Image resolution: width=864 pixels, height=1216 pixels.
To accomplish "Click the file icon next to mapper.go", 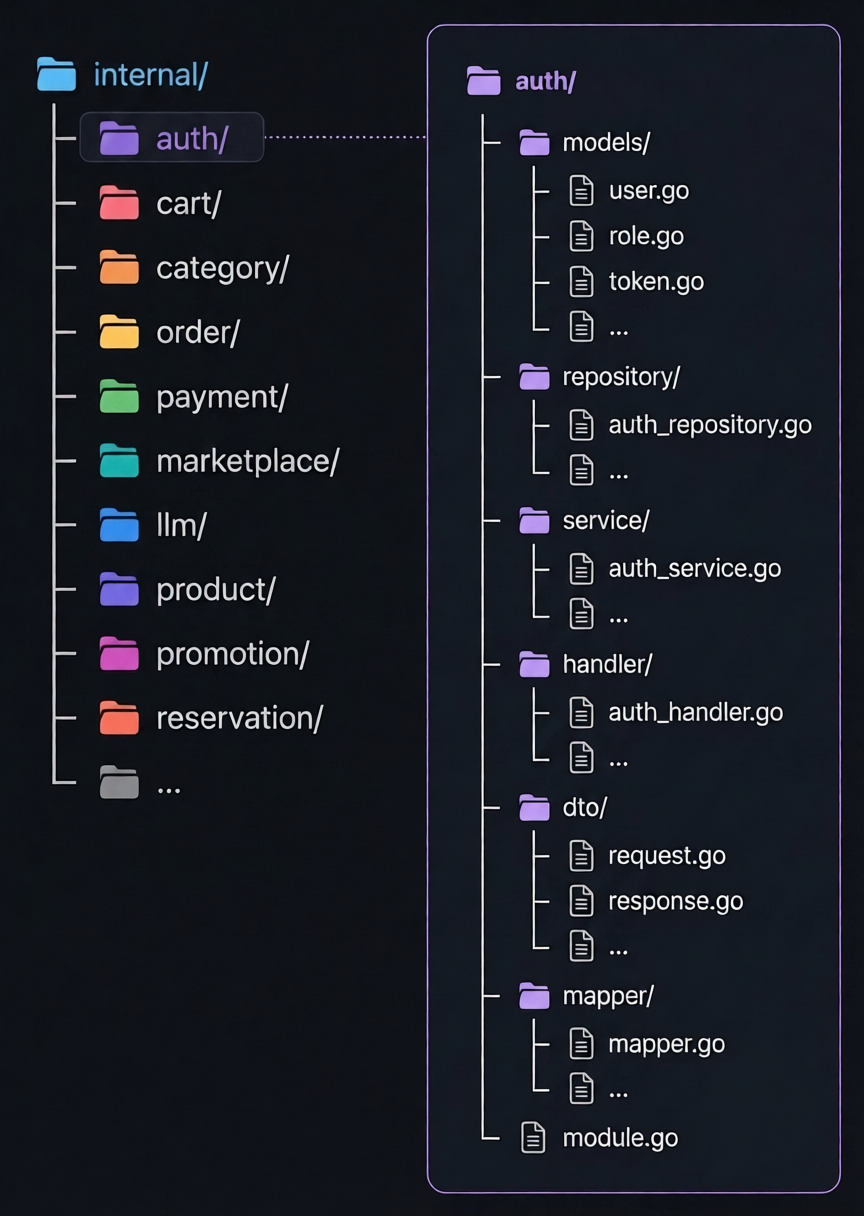I will point(581,1044).
